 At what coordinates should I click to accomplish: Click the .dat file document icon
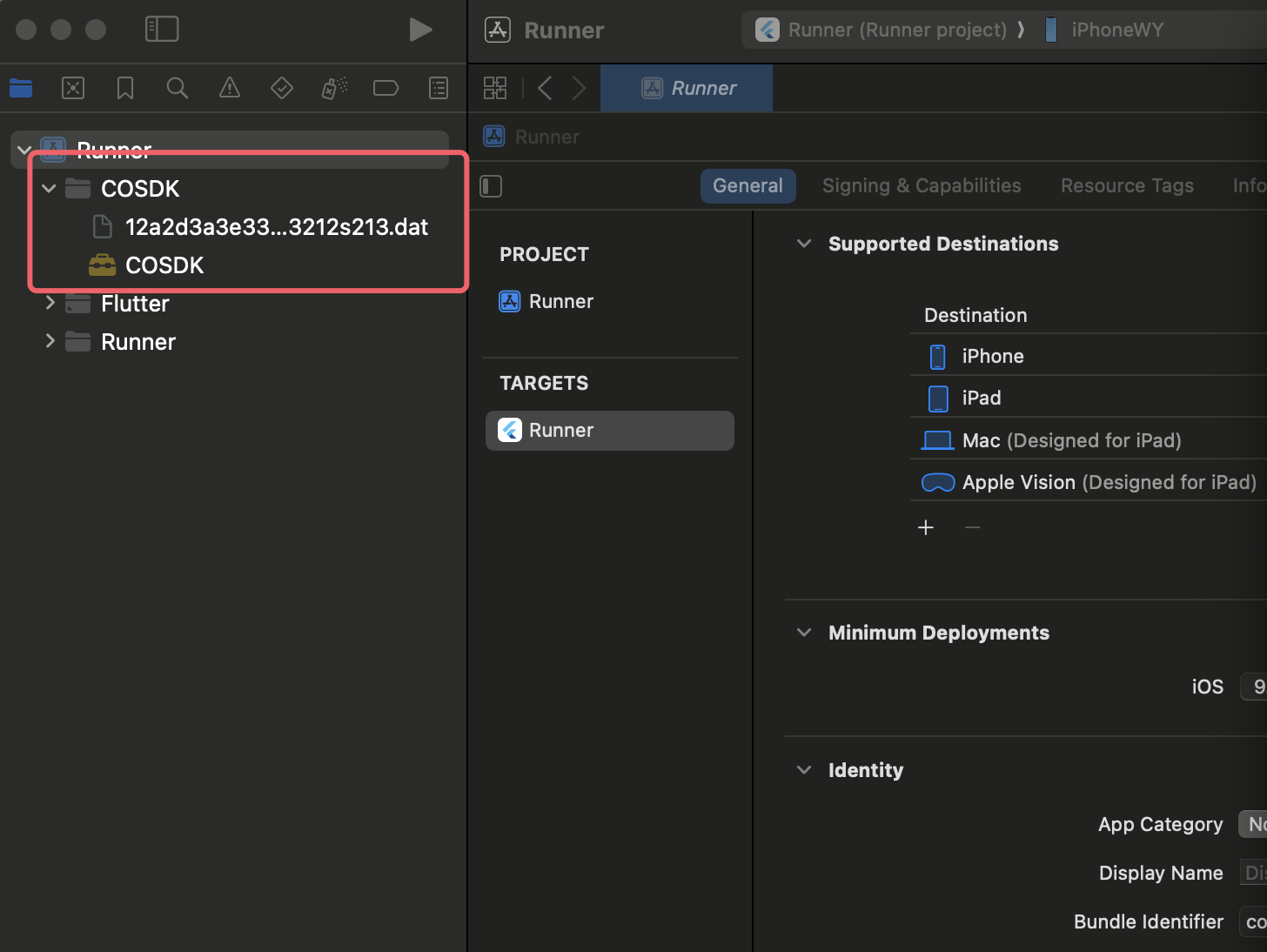coord(103,227)
